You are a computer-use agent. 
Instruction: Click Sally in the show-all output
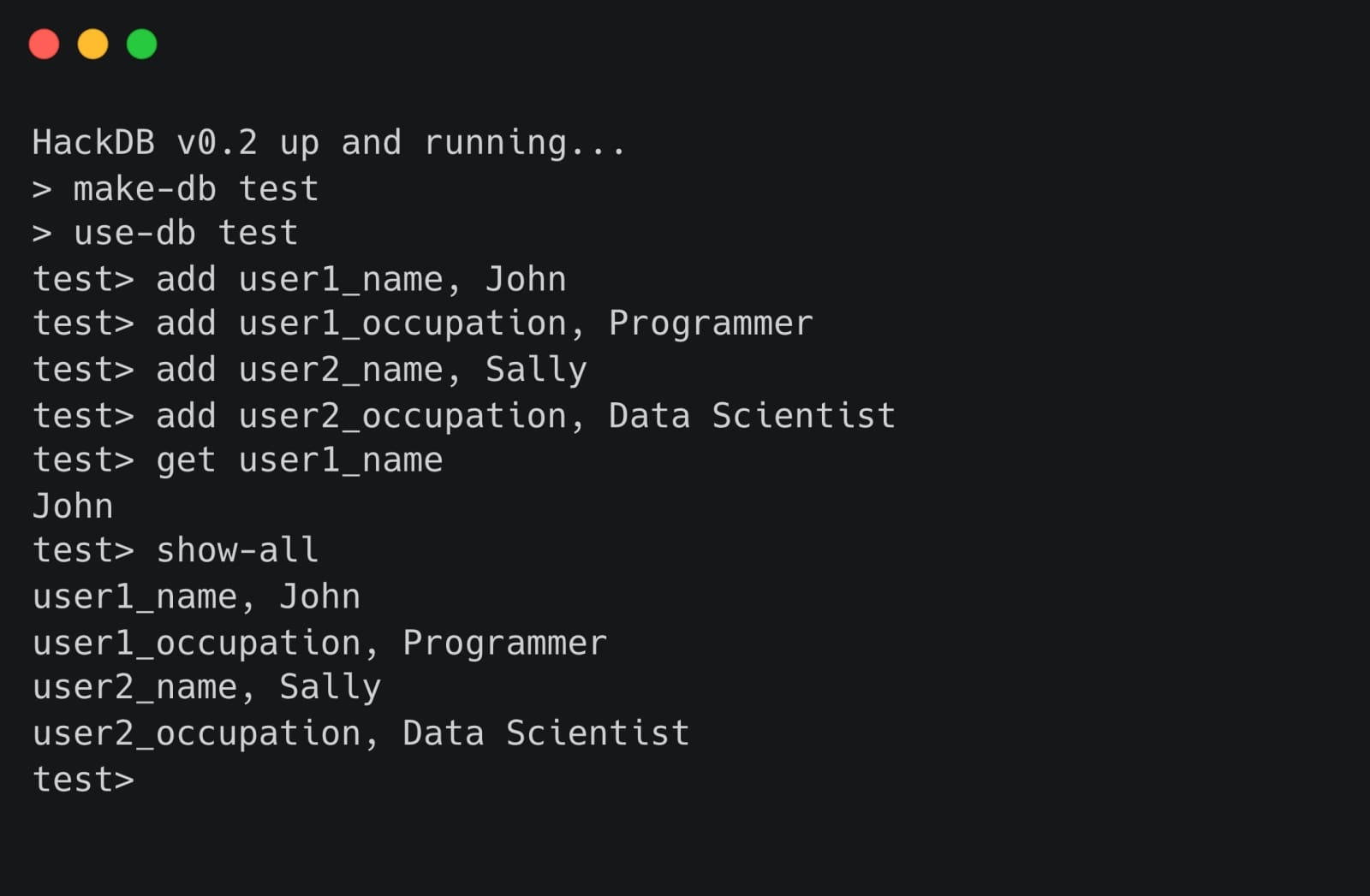[329, 685]
